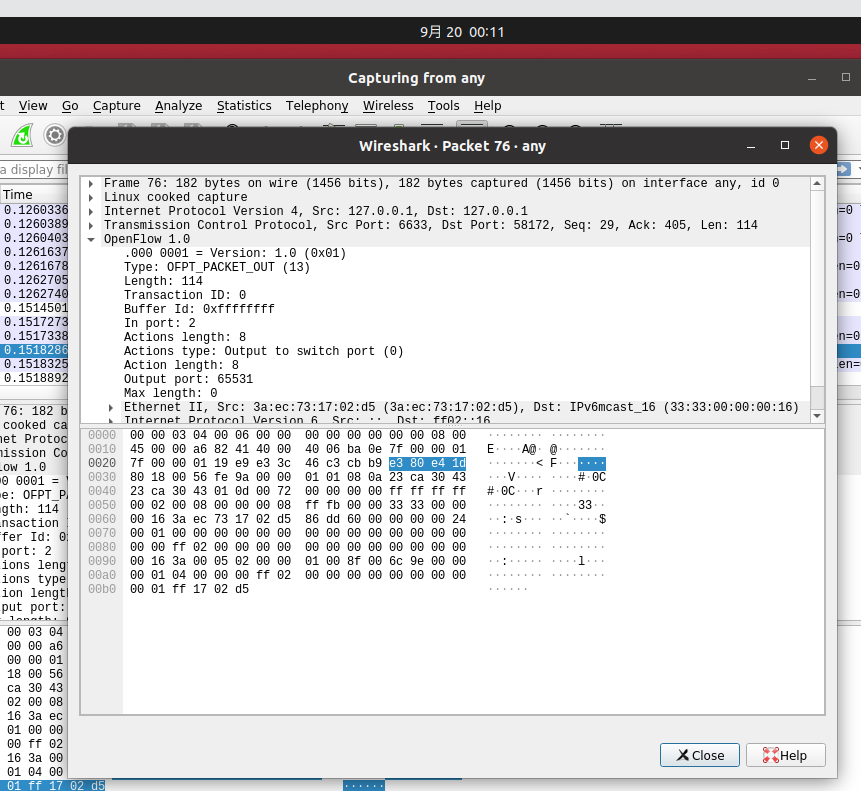Expand the Linux cooked capture row
The image size is (861, 791).
click(91, 197)
